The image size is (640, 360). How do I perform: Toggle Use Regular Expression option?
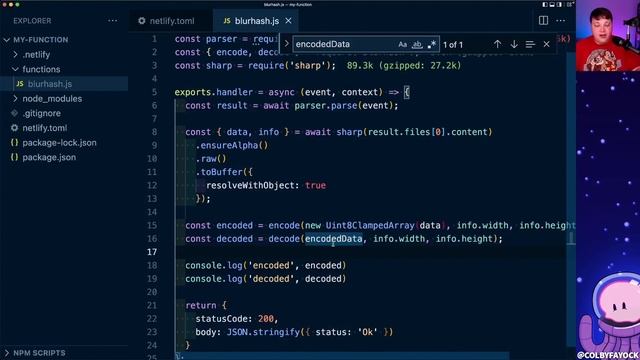click(x=431, y=44)
